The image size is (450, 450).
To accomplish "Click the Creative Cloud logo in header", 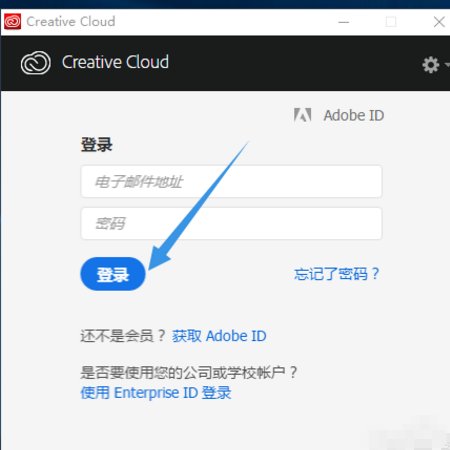I will [x=36, y=63].
